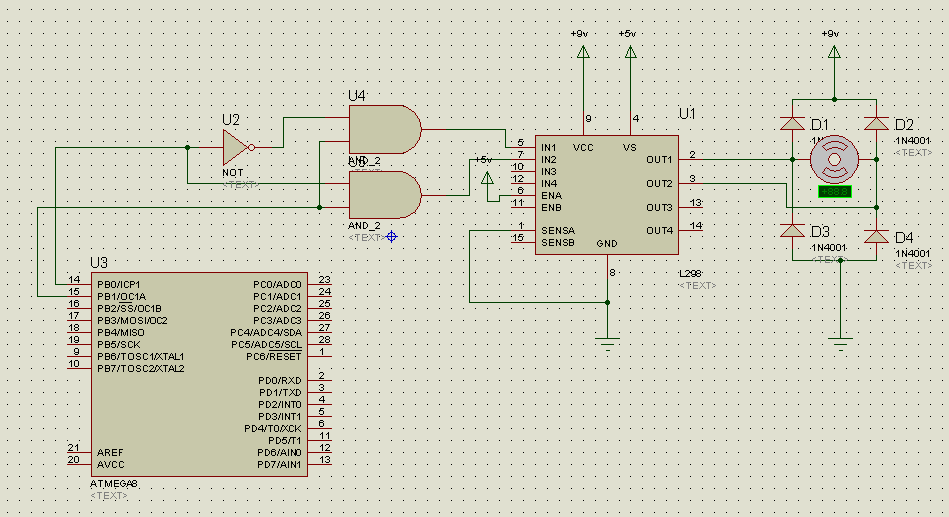Click +9v power terminal on L298 pin 9
This screenshot has width=949, height=517.
(583, 52)
